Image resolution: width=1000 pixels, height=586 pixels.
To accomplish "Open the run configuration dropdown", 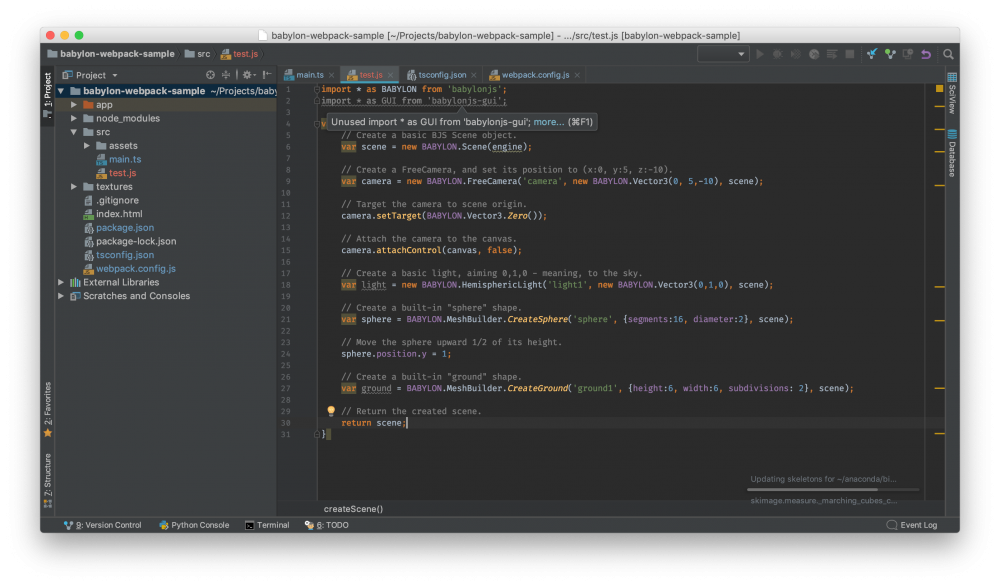I will 723,54.
